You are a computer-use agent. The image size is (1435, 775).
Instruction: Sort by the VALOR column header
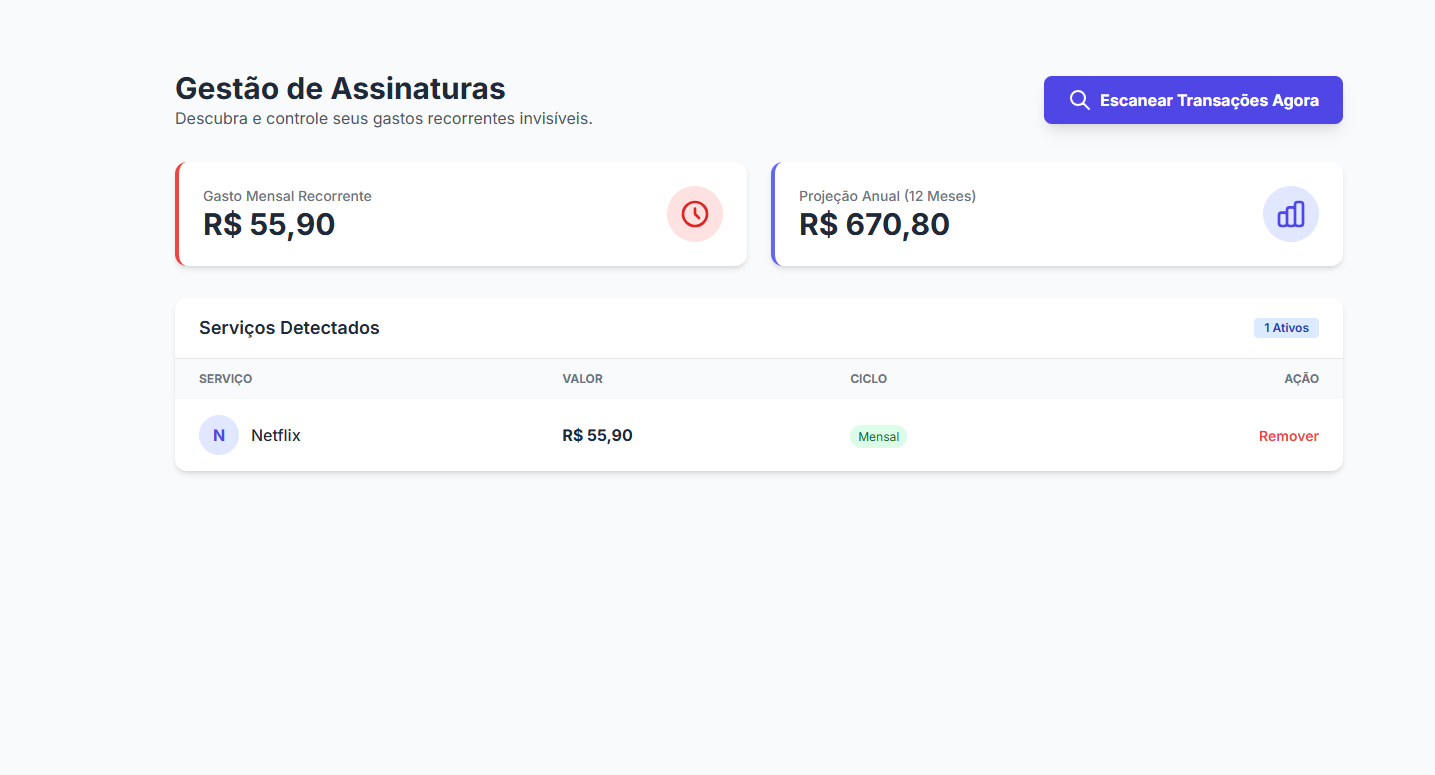point(582,378)
